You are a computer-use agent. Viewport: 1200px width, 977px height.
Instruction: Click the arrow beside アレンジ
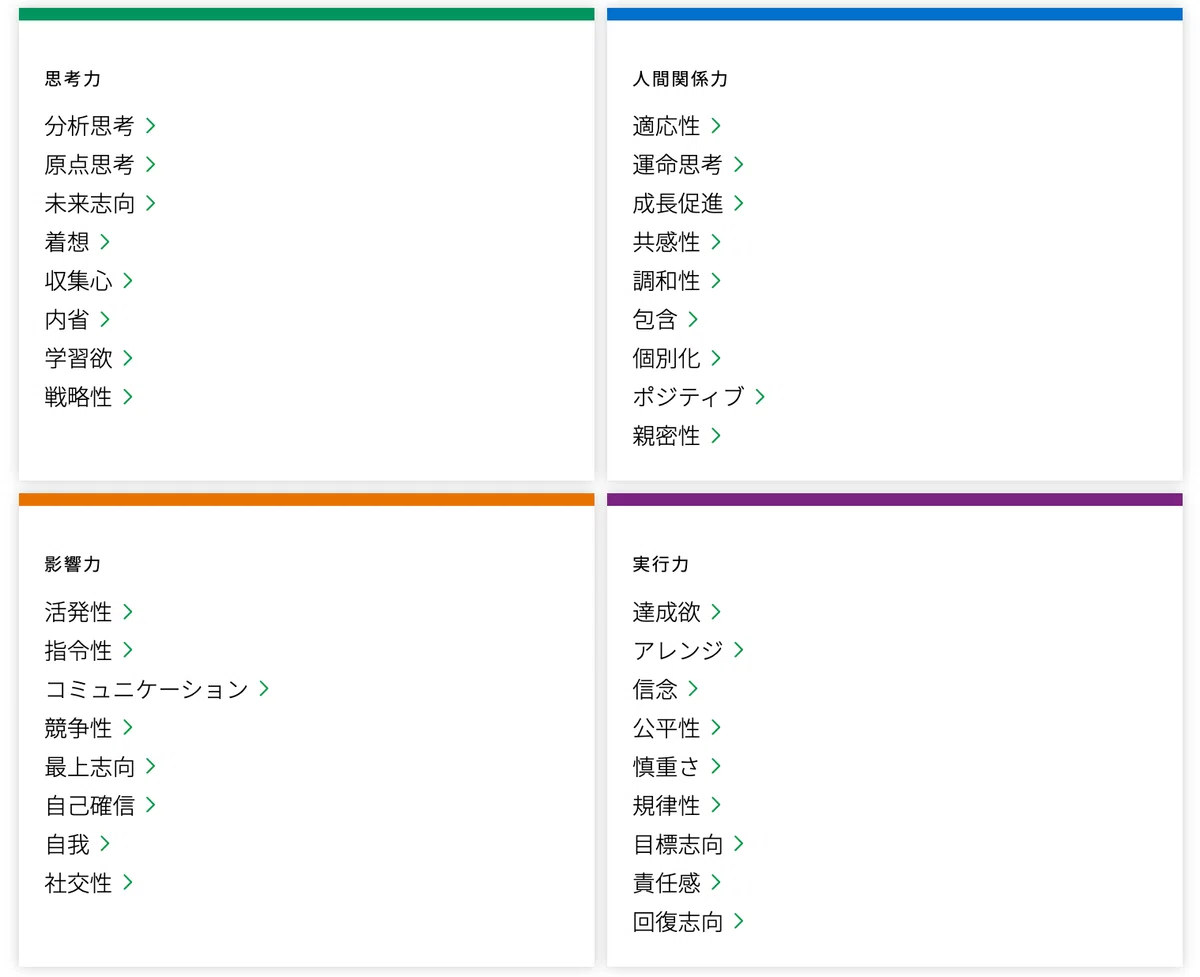[739, 650]
